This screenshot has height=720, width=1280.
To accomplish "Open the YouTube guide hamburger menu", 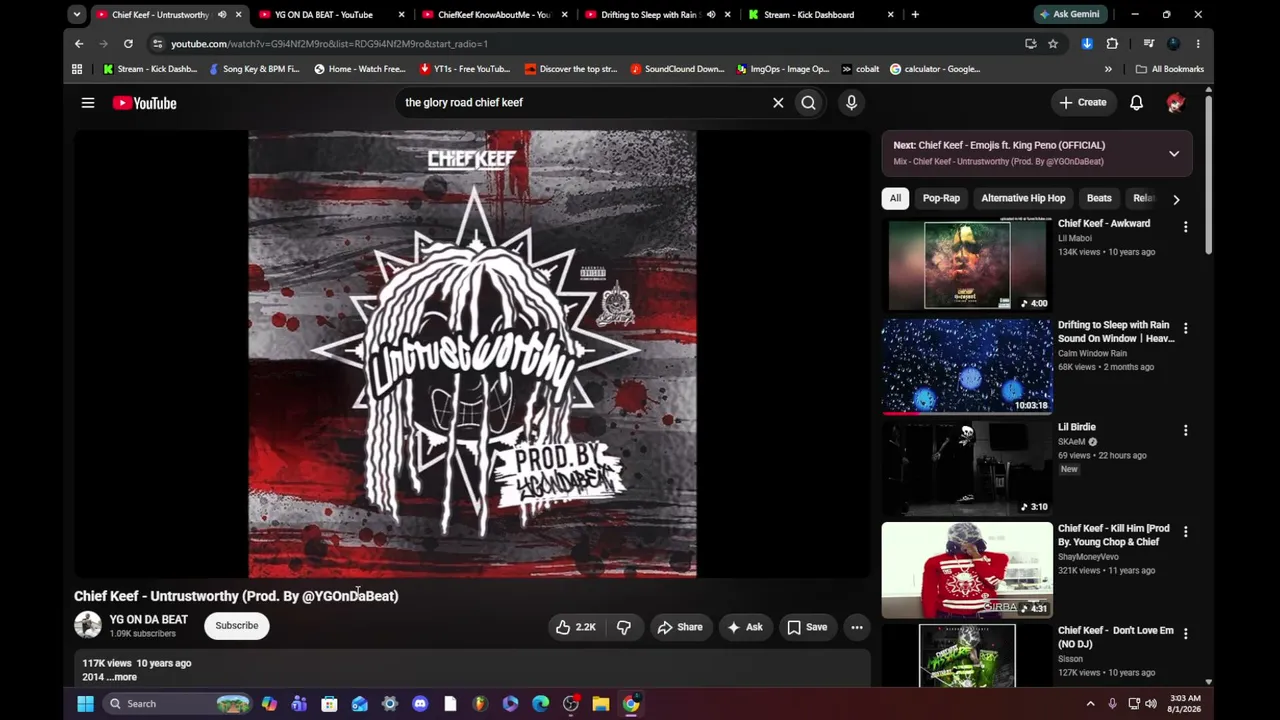I will [x=88, y=103].
